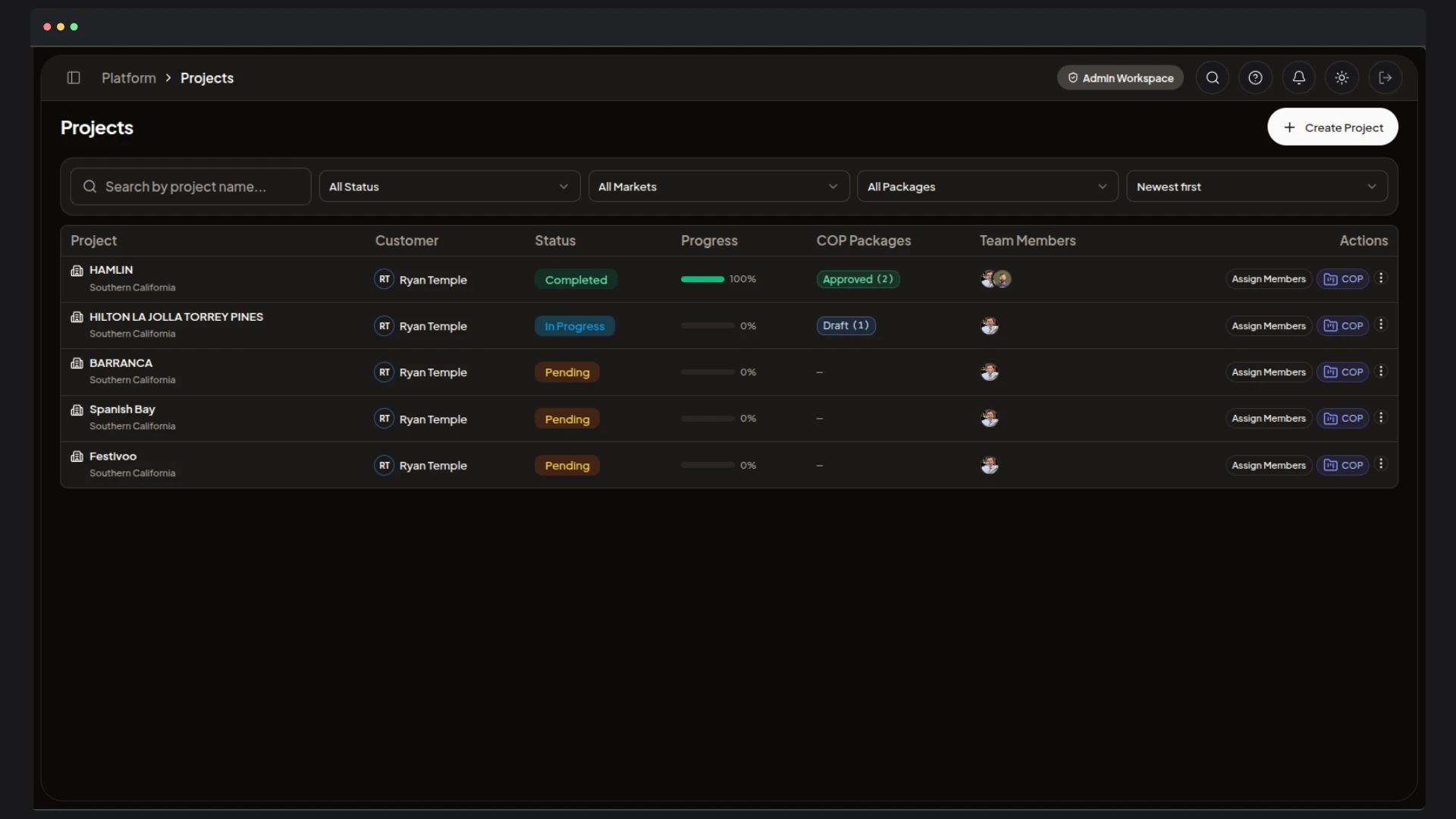The image size is (1456, 819).
Task: Click the Admin Workspace badge
Action: point(1120,78)
